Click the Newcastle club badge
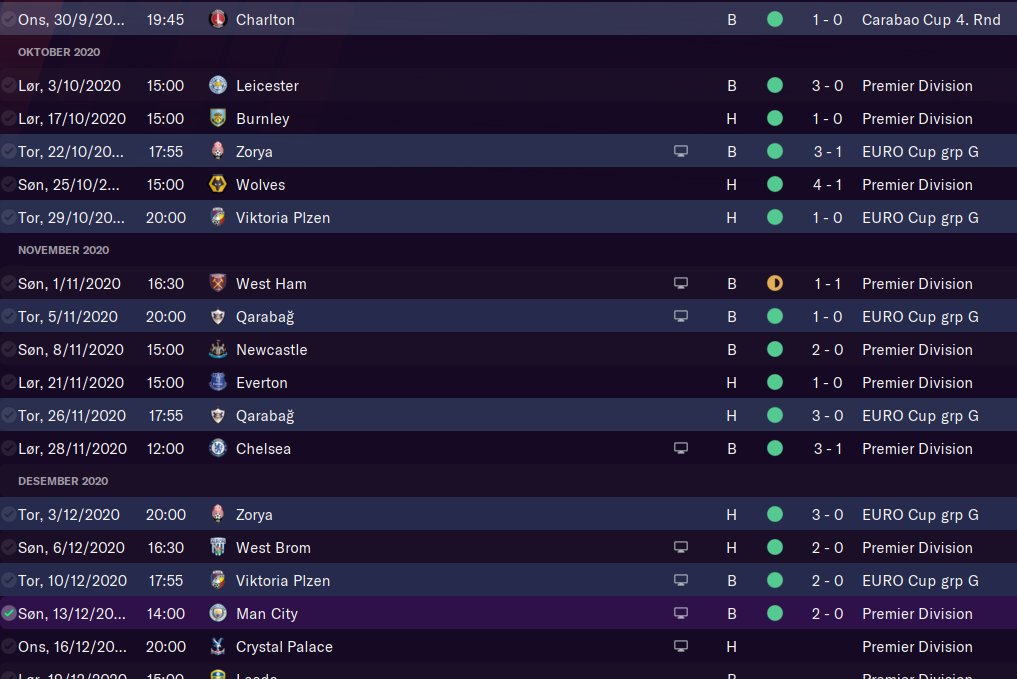The image size is (1017, 679). coord(218,350)
